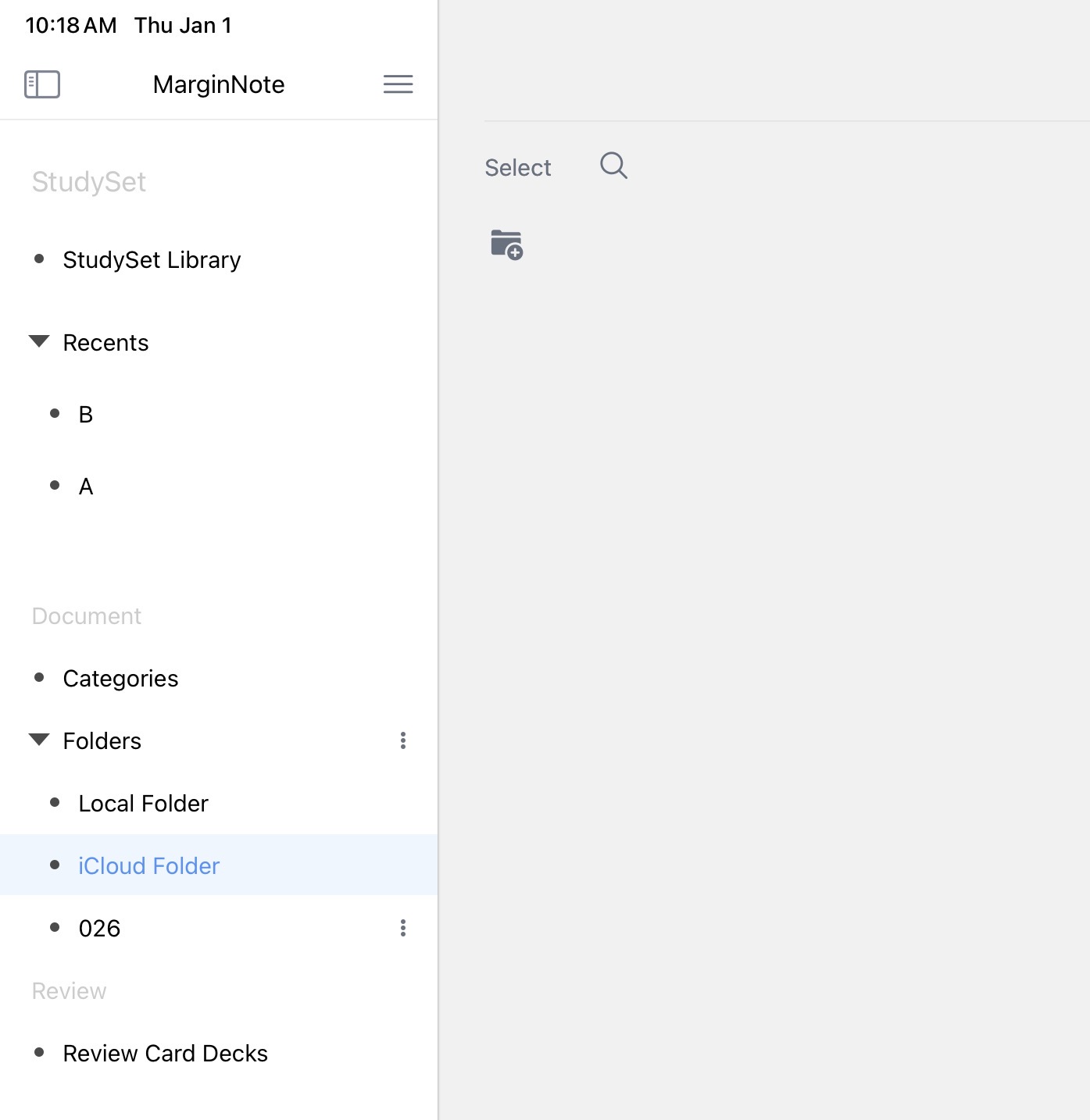The height and width of the screenshot is (1120, 1090).
Task: Collapse the Recents section triangle
Action: click(39, 341)
